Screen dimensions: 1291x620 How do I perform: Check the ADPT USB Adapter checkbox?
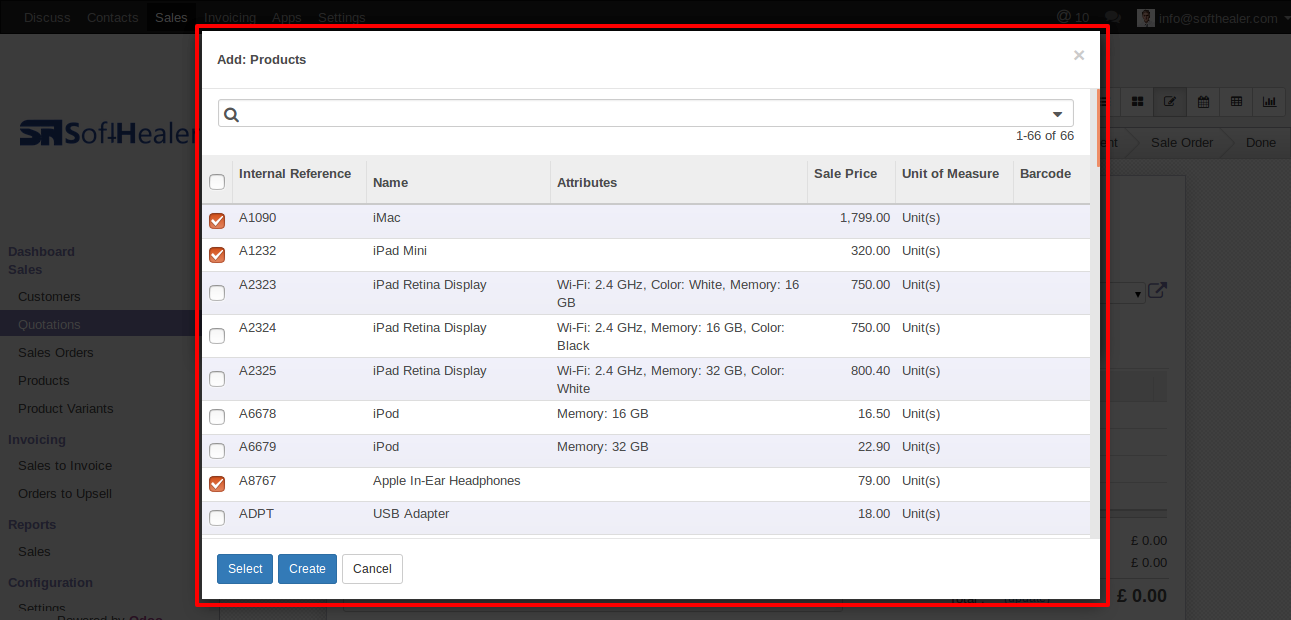(x=217, y=518)
